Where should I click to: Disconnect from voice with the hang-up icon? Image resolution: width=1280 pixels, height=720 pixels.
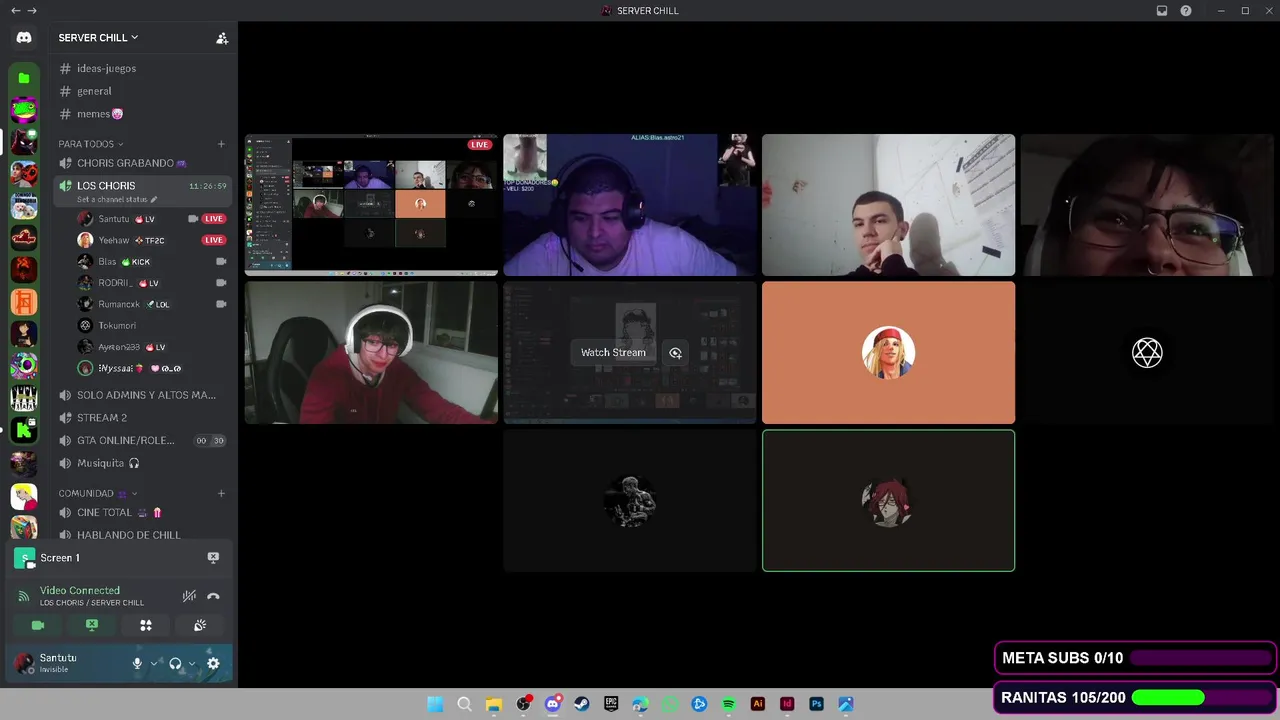[213, 596]
